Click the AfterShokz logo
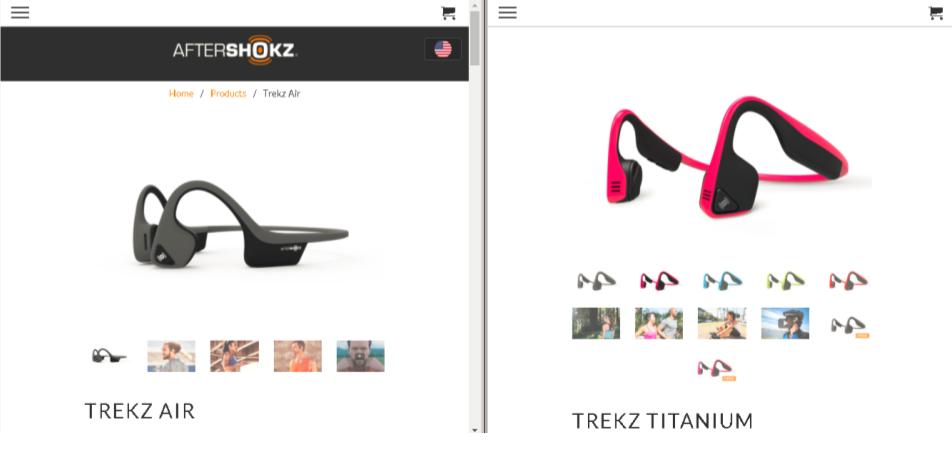The height and width of the screenshot is (457, 952). click(235, 50)
